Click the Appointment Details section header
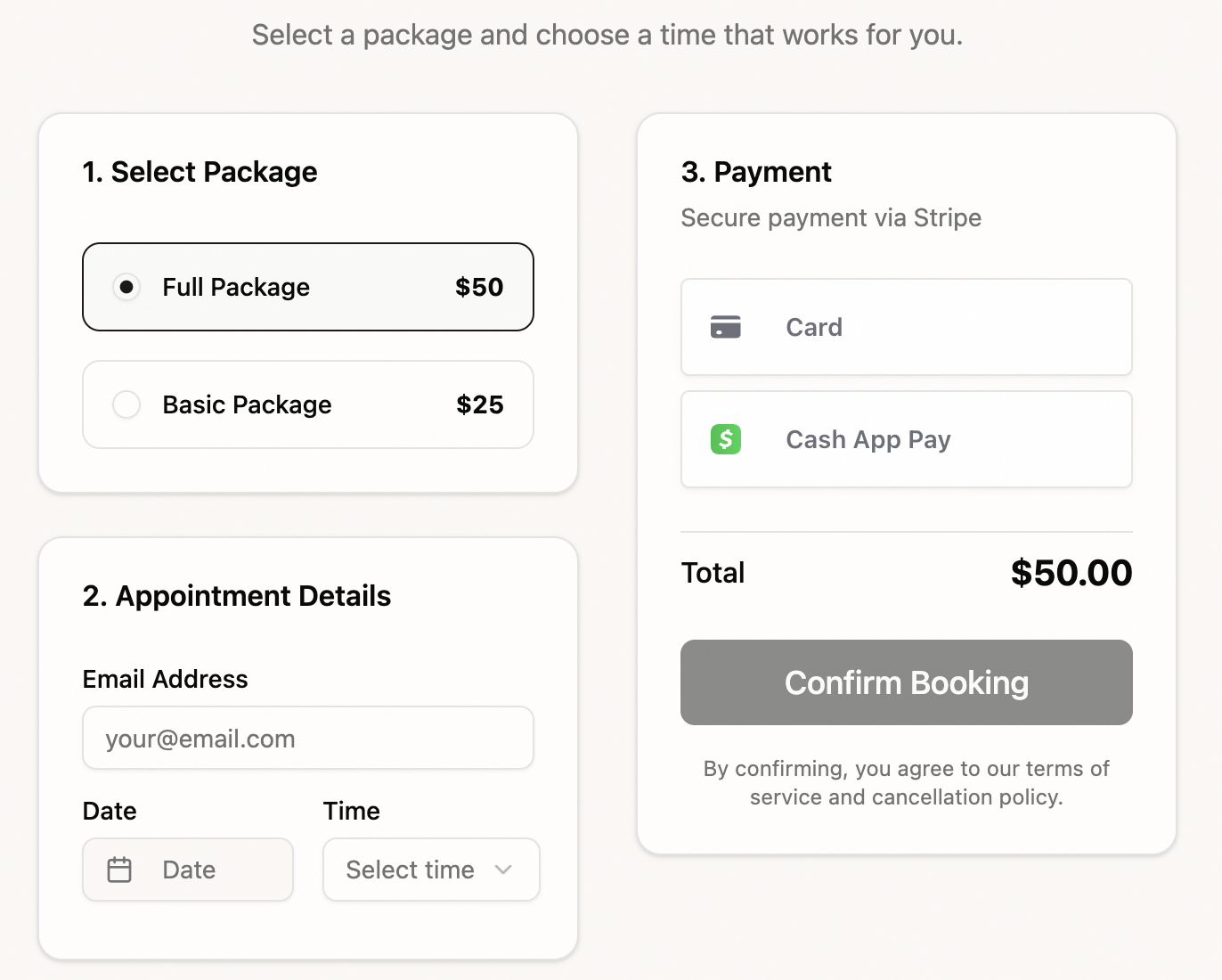The width and height of the screenshot is (1222, 980). pos(236,596)
